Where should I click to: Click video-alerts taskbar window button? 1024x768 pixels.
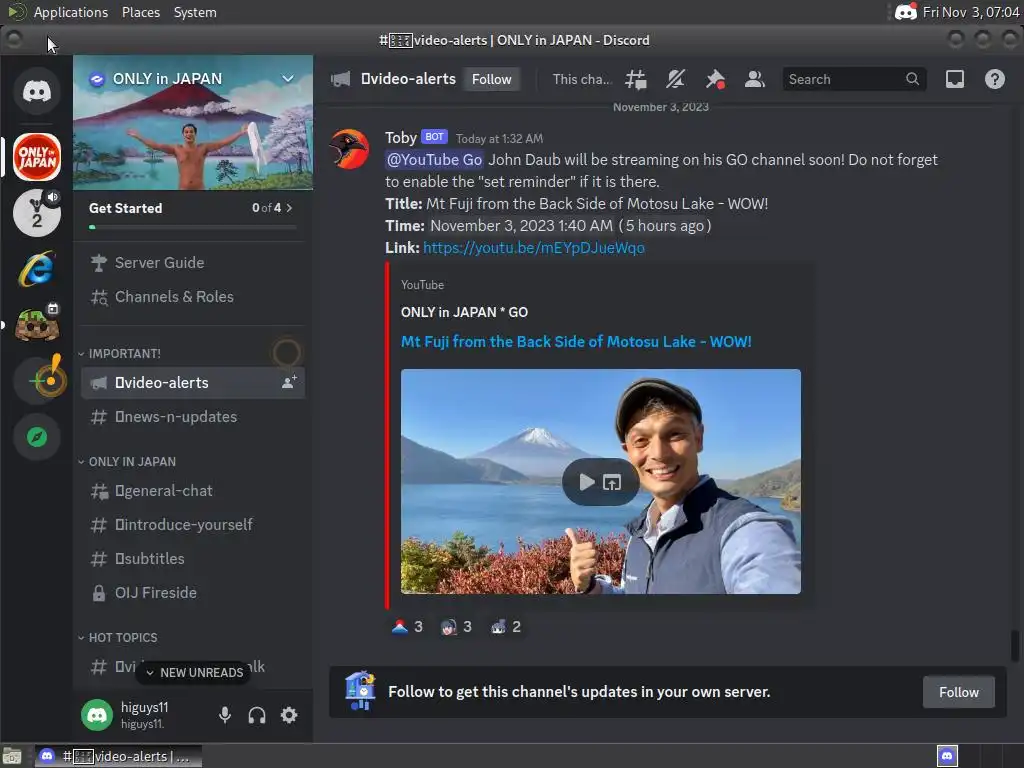click(118, 756)
